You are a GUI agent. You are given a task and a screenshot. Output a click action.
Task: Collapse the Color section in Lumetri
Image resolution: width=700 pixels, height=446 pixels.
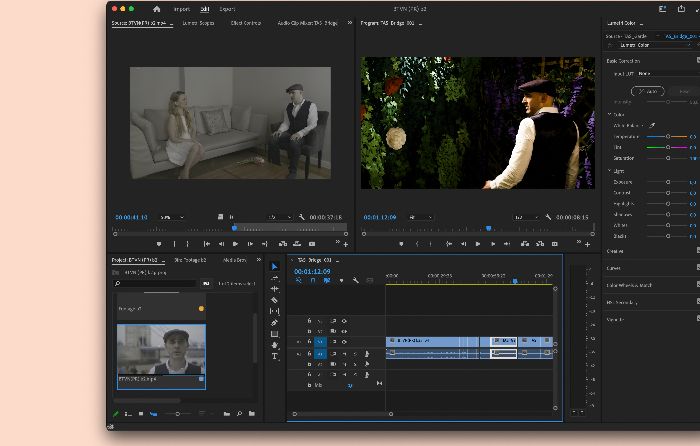tap(610, 115)
